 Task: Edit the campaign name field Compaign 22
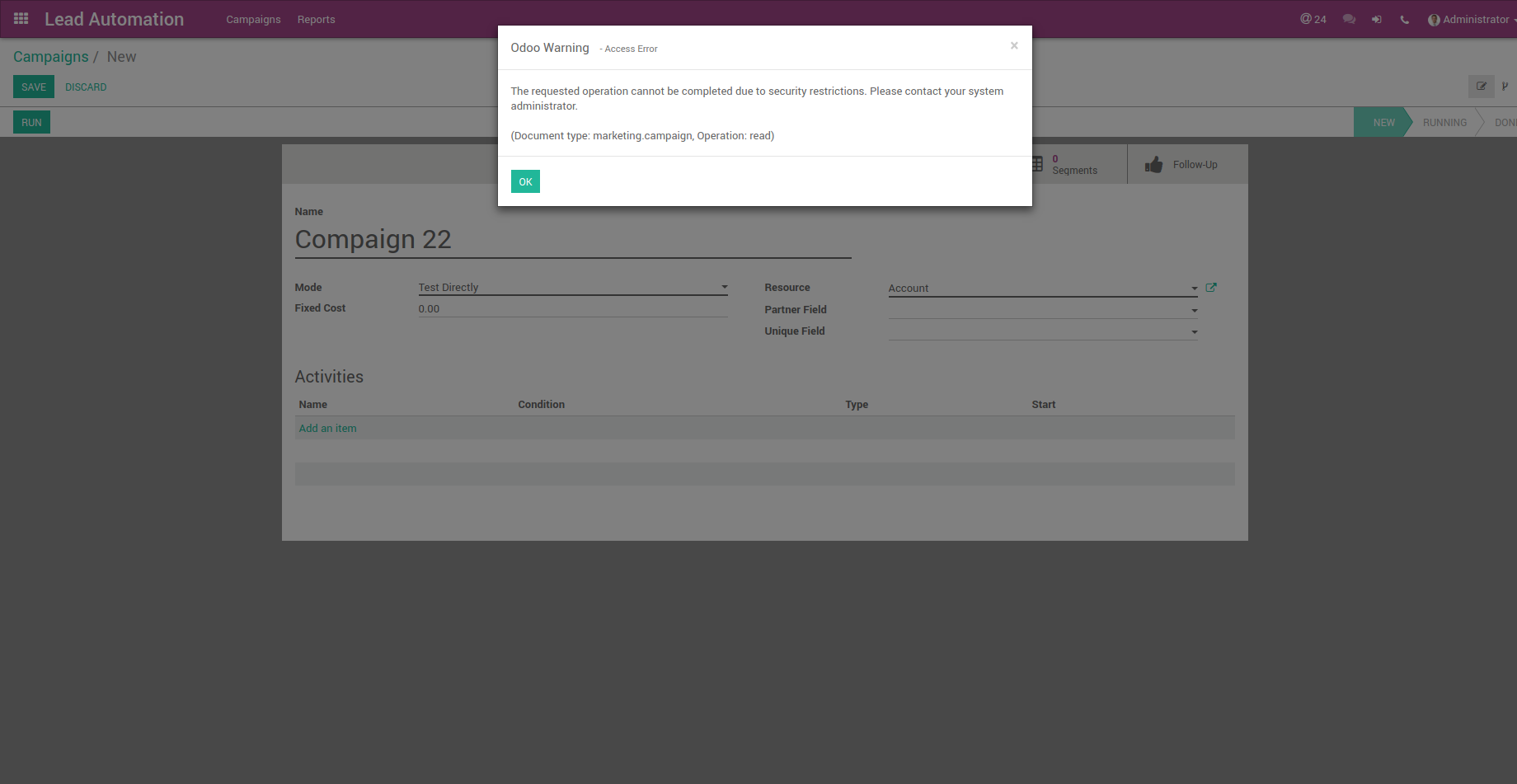pos(573,240)
